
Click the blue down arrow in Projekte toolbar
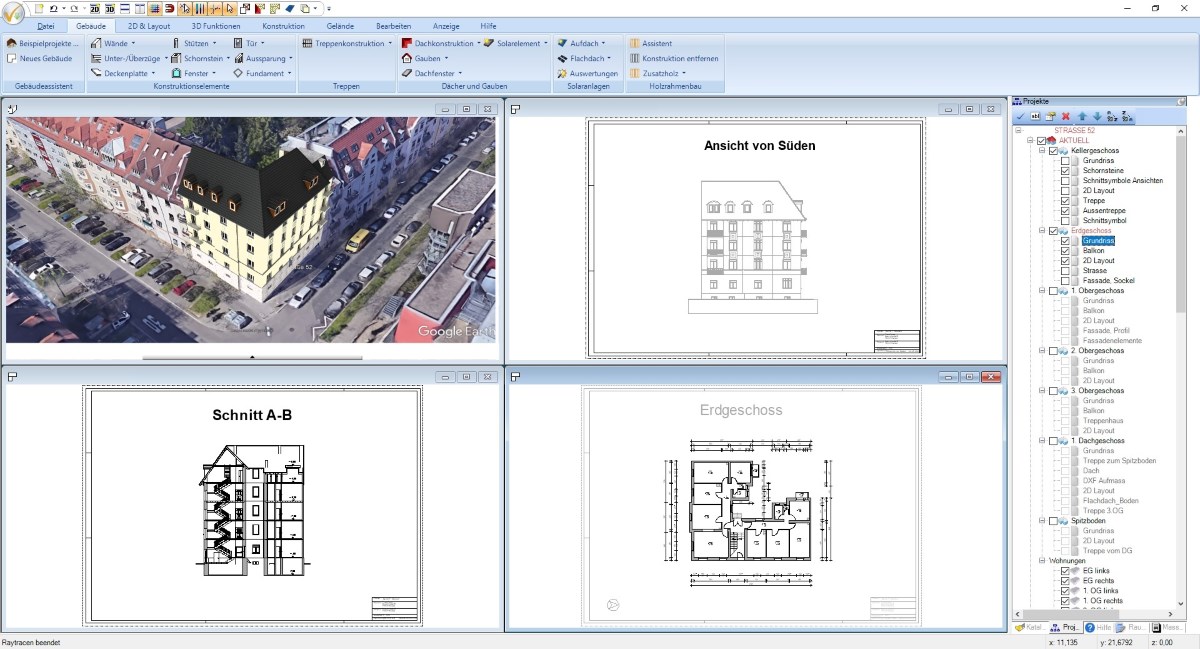pos(1097,117)
